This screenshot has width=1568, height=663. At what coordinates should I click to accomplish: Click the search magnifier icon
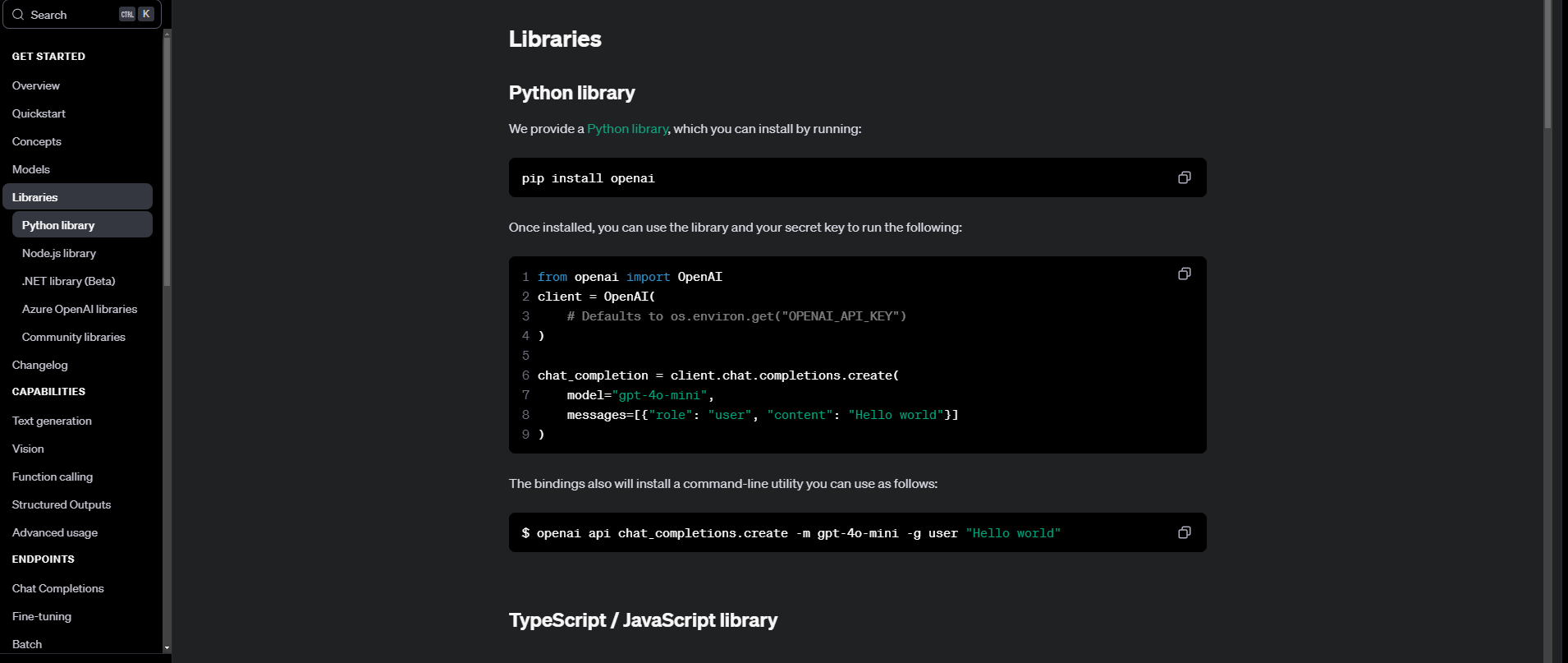(18, 15)
